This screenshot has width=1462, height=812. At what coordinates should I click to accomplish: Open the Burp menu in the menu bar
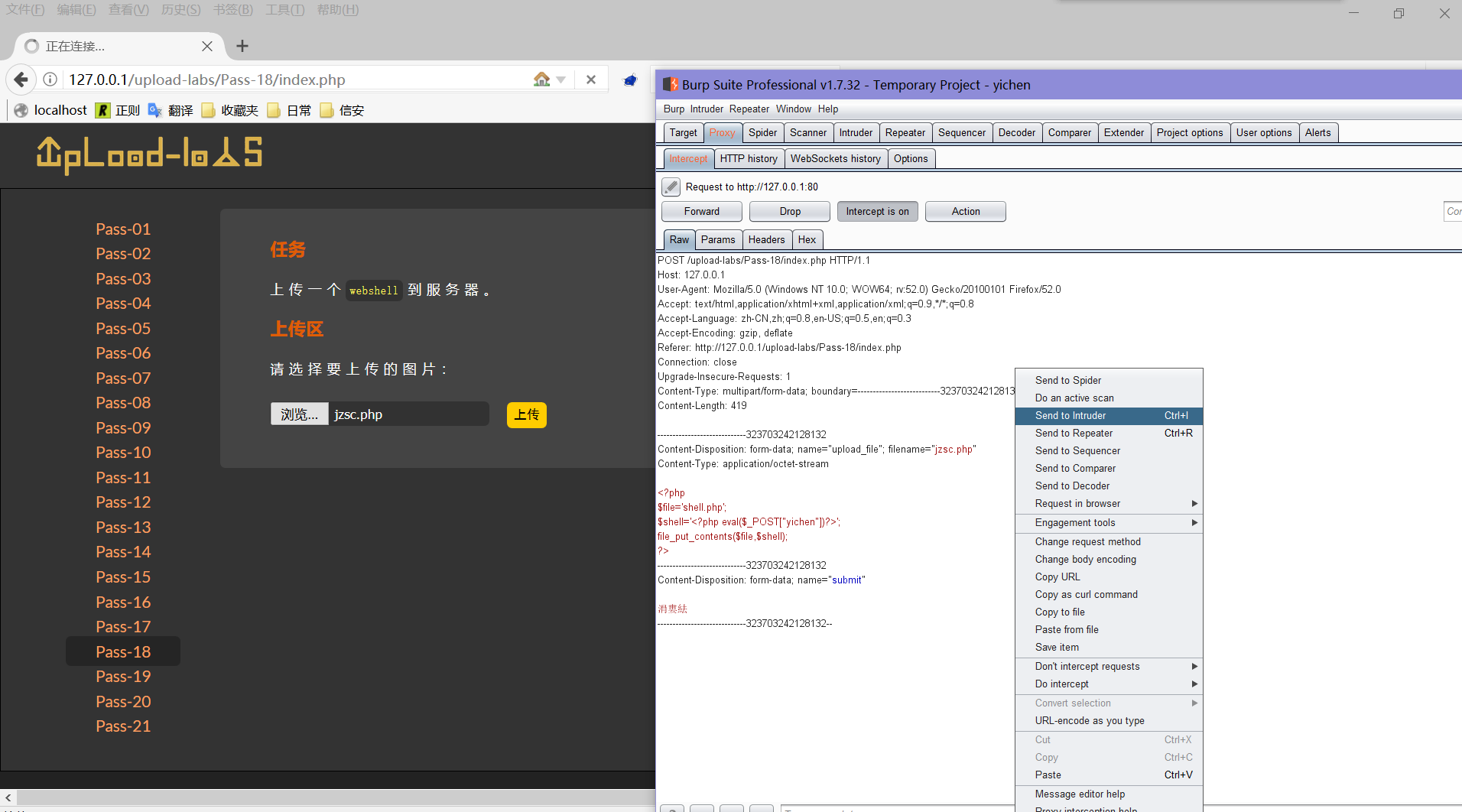coord(674,109)
